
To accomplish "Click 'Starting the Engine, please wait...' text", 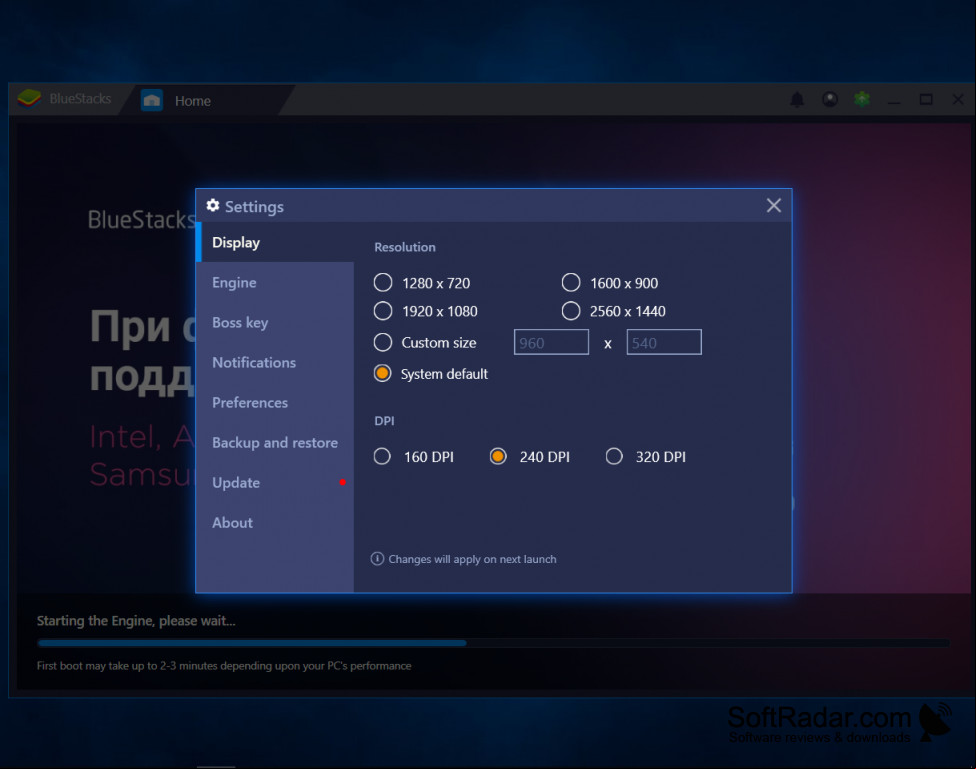I will pyautogui.click(x=136, y=621).
